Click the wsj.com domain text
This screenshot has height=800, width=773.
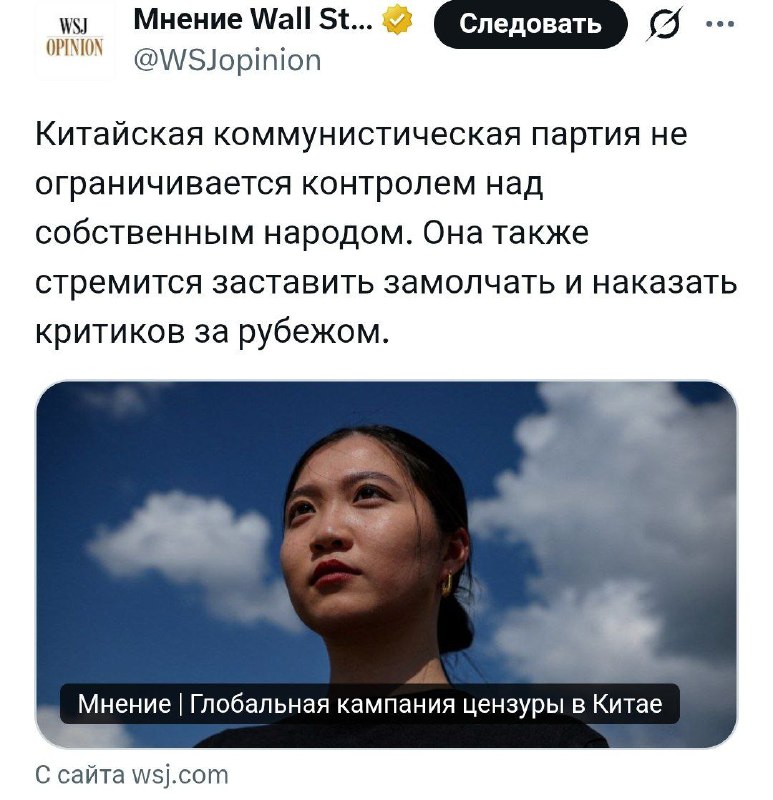[x=180, y=775]
